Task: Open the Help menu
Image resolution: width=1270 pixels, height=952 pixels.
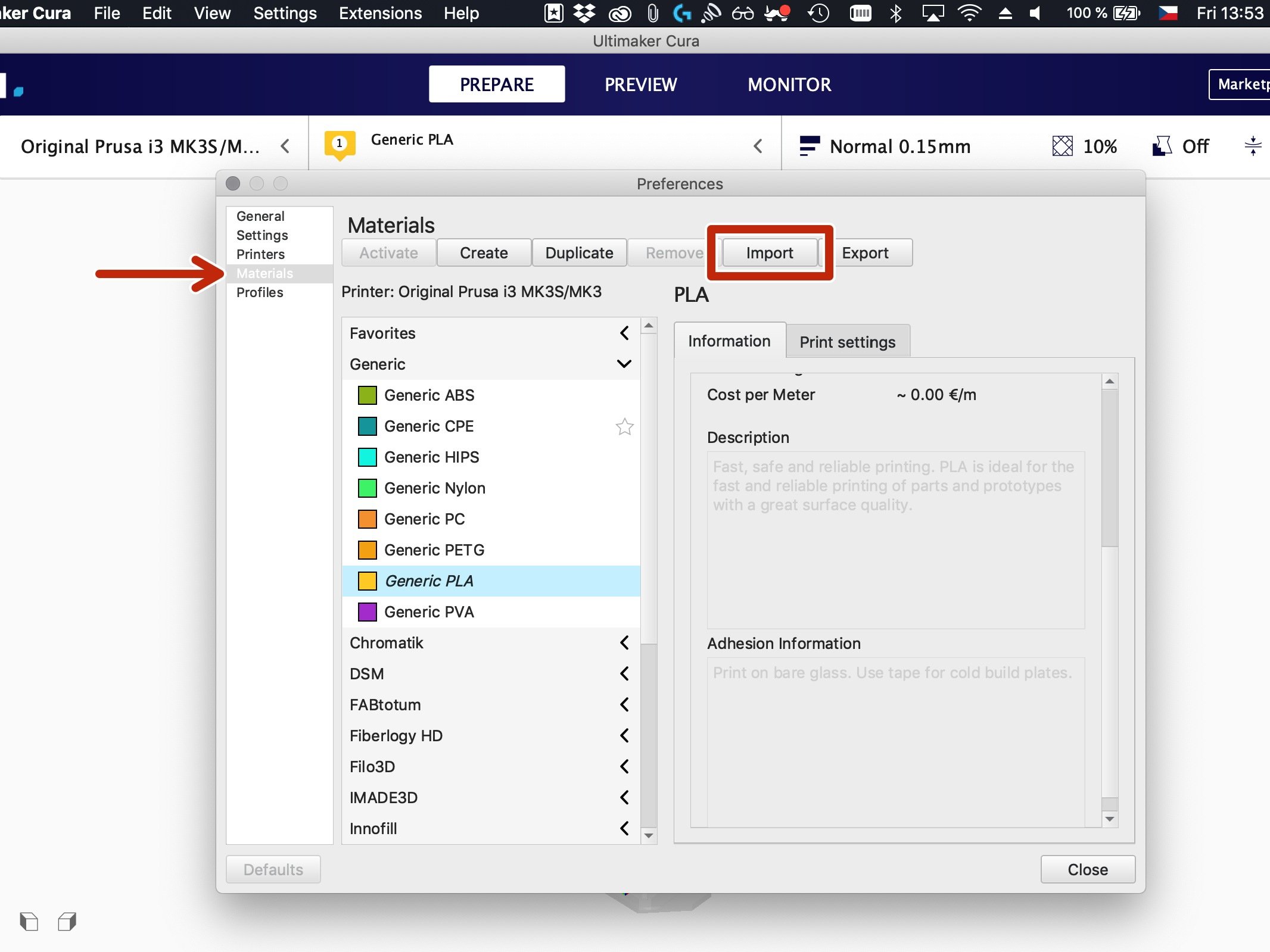Action: pyautogui.click(x=461, y=13)
